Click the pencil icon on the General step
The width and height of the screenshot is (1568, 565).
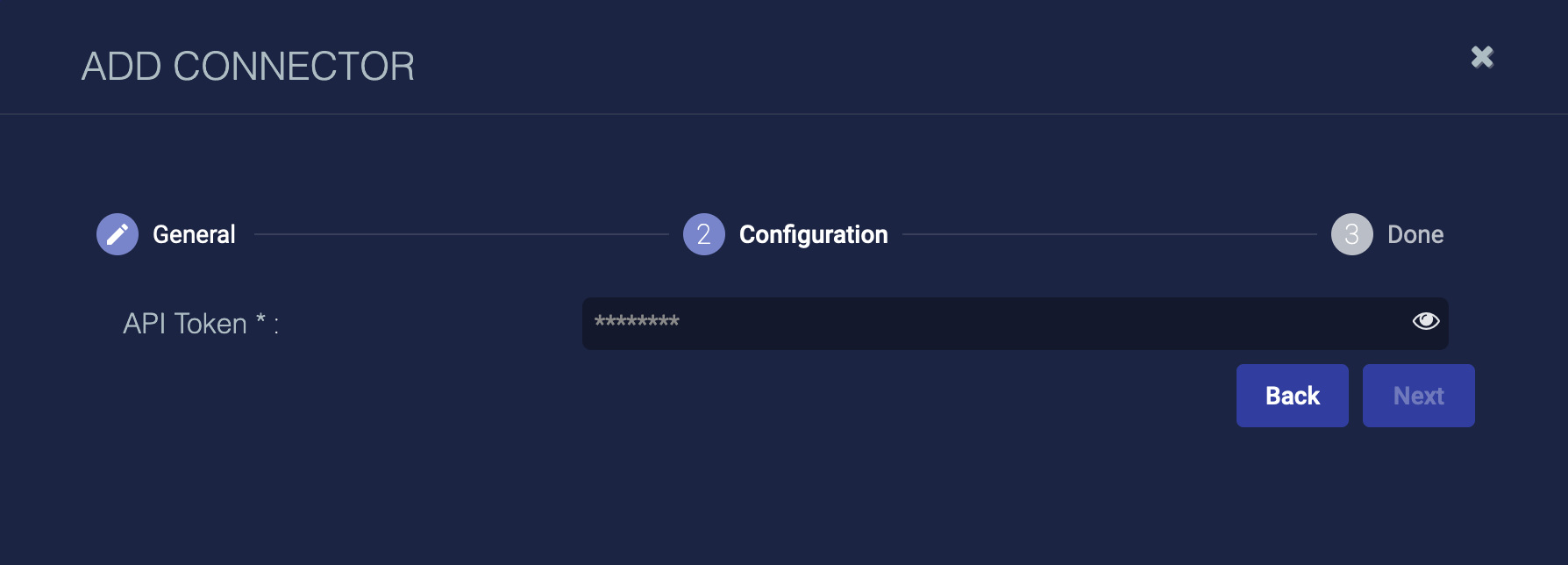pyautogui.click(x=118, y=234)
